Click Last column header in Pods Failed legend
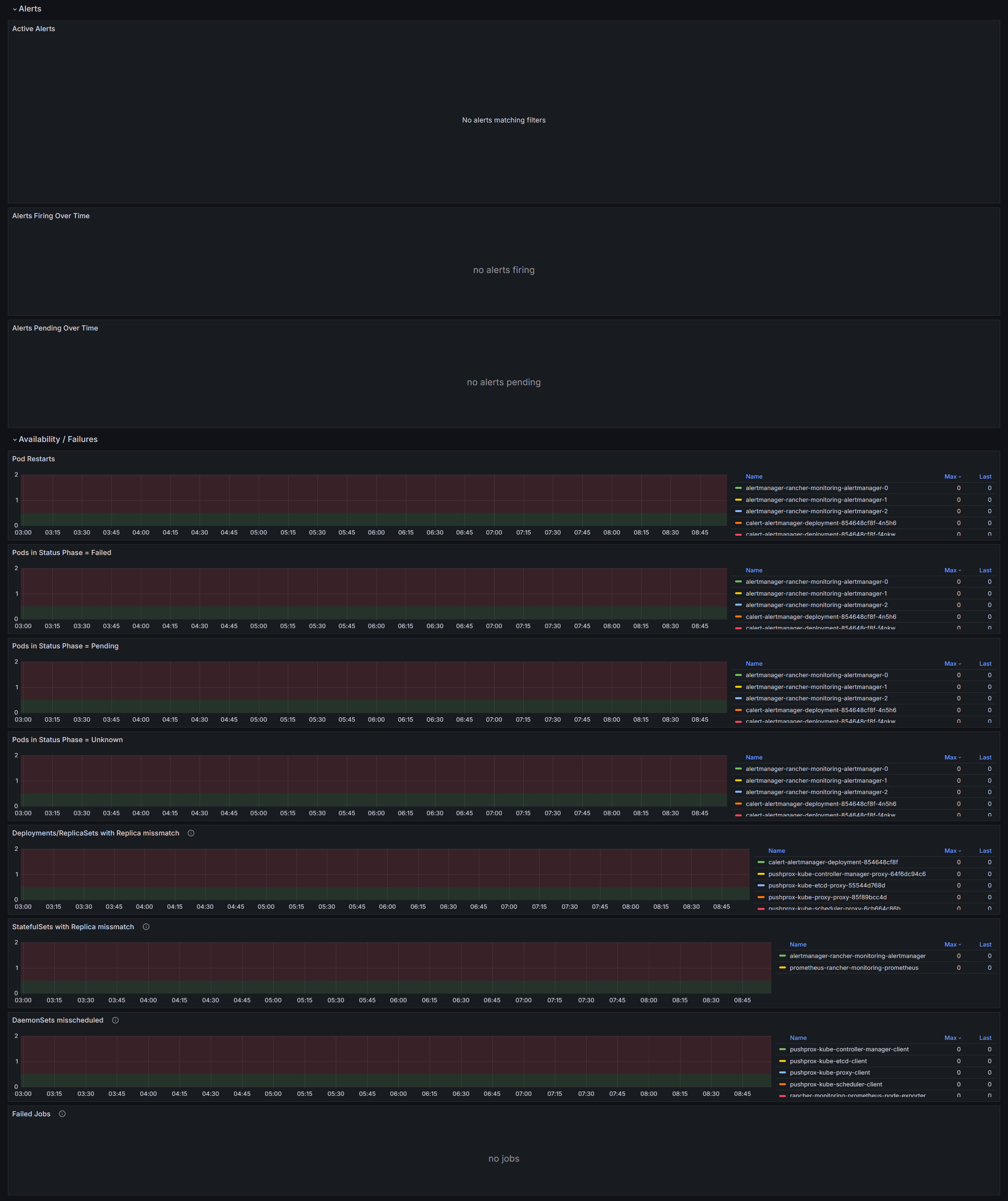Screen dimensions: 1008x1201 click(984, 571)
